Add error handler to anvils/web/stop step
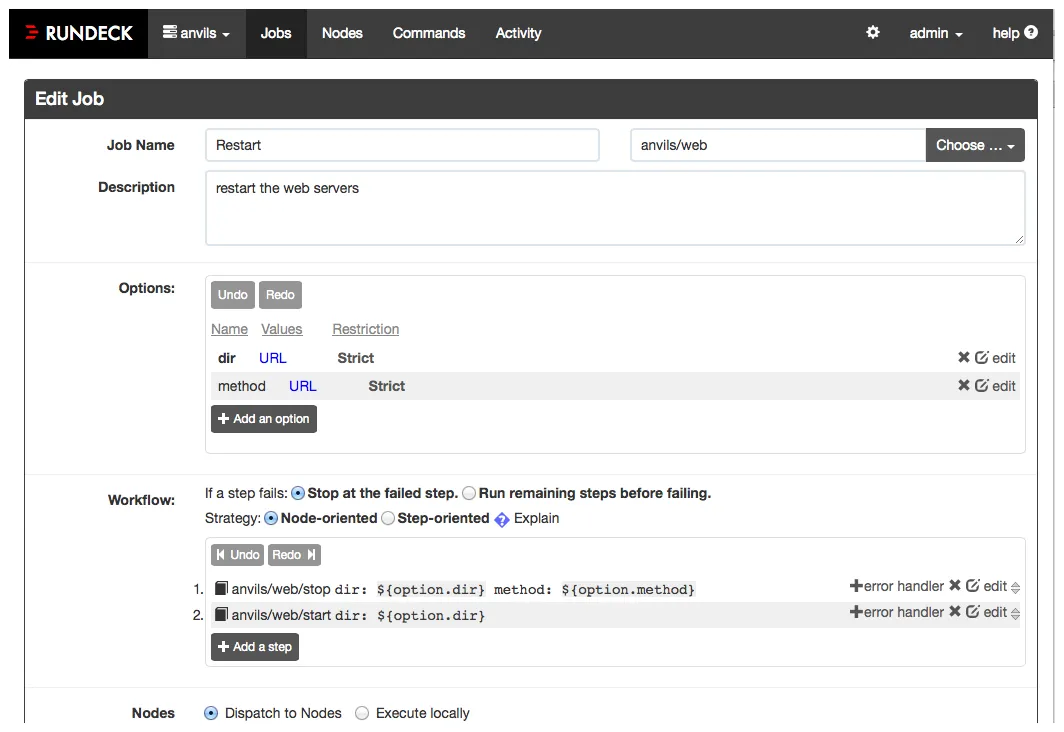Screen dimensions: 1064x732 click(896, 586)
